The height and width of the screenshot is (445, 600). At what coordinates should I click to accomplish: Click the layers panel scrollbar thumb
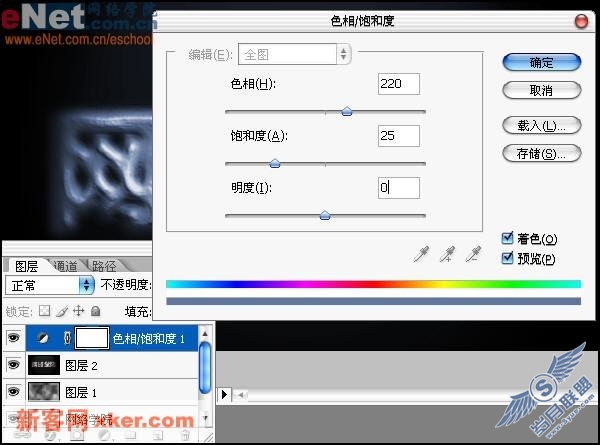[205, 368]
